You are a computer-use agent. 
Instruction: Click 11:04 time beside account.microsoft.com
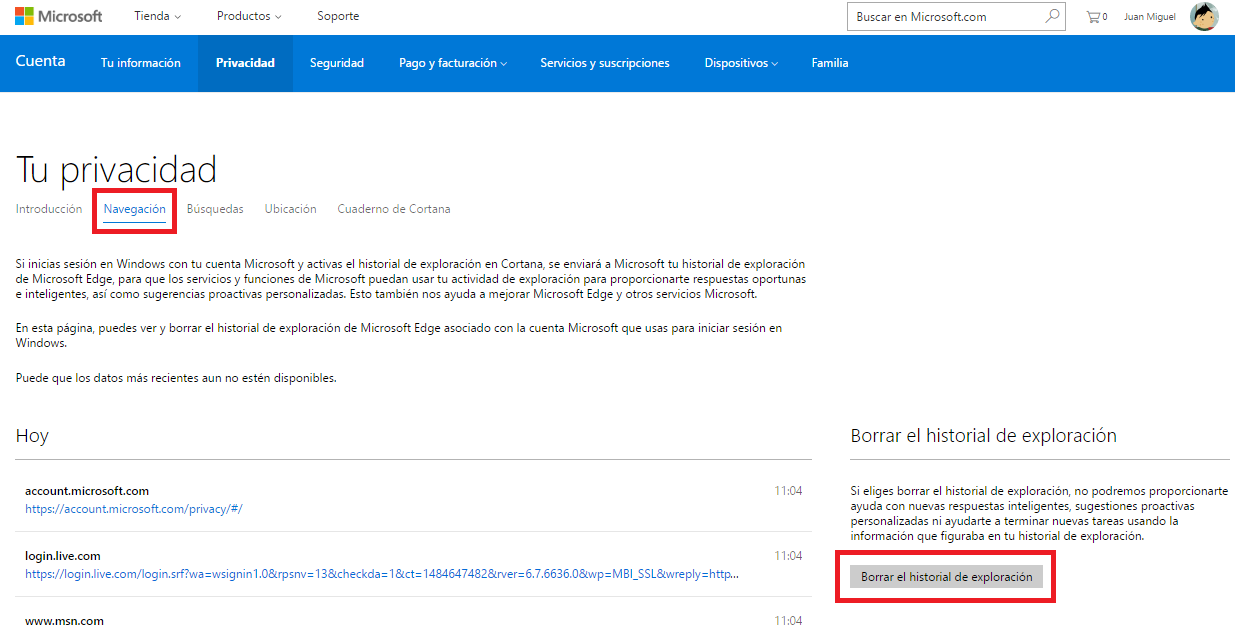(788, 491)
